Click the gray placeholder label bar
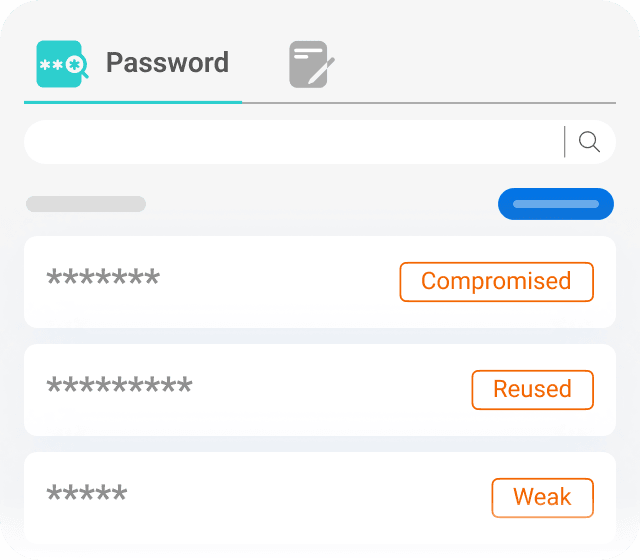 coord(86,204)
